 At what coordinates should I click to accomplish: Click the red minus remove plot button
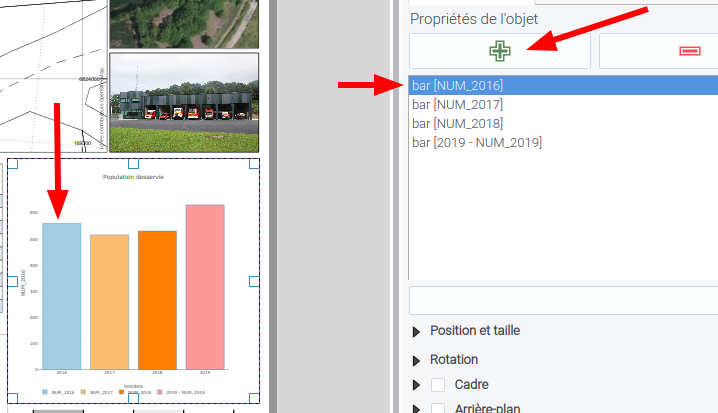(x=658, y=51)
